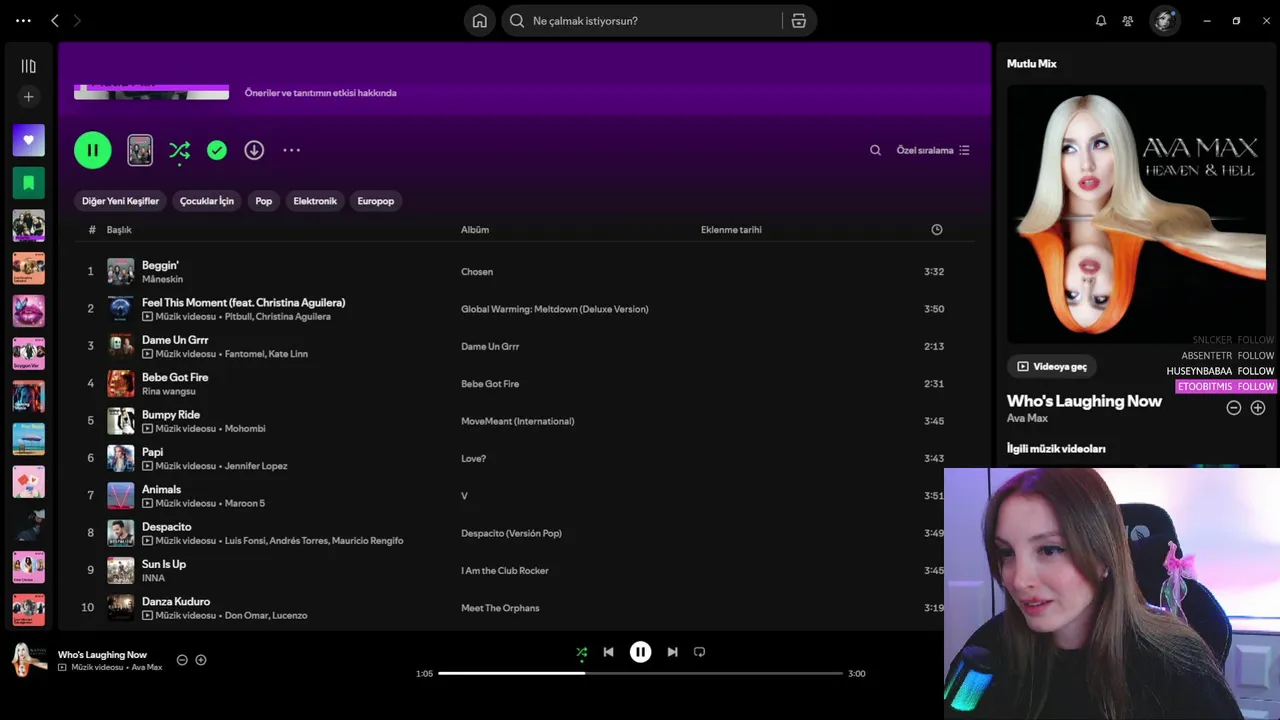Open artist Mohombi link
1280x720 pixels.
pyautogui.click(x=245, y=429)
